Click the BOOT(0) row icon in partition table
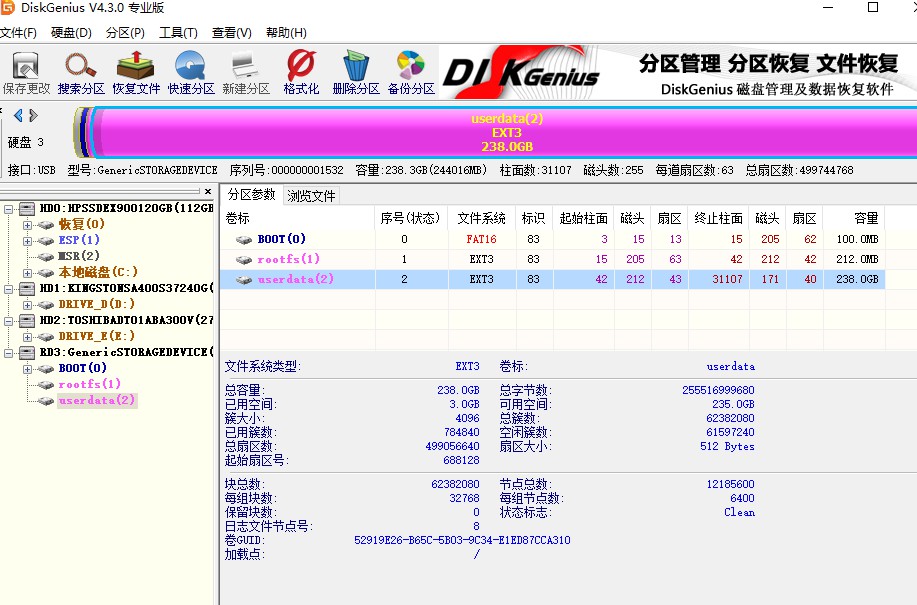This screenshot has width=917, height=605. click(x=244, y=240)
